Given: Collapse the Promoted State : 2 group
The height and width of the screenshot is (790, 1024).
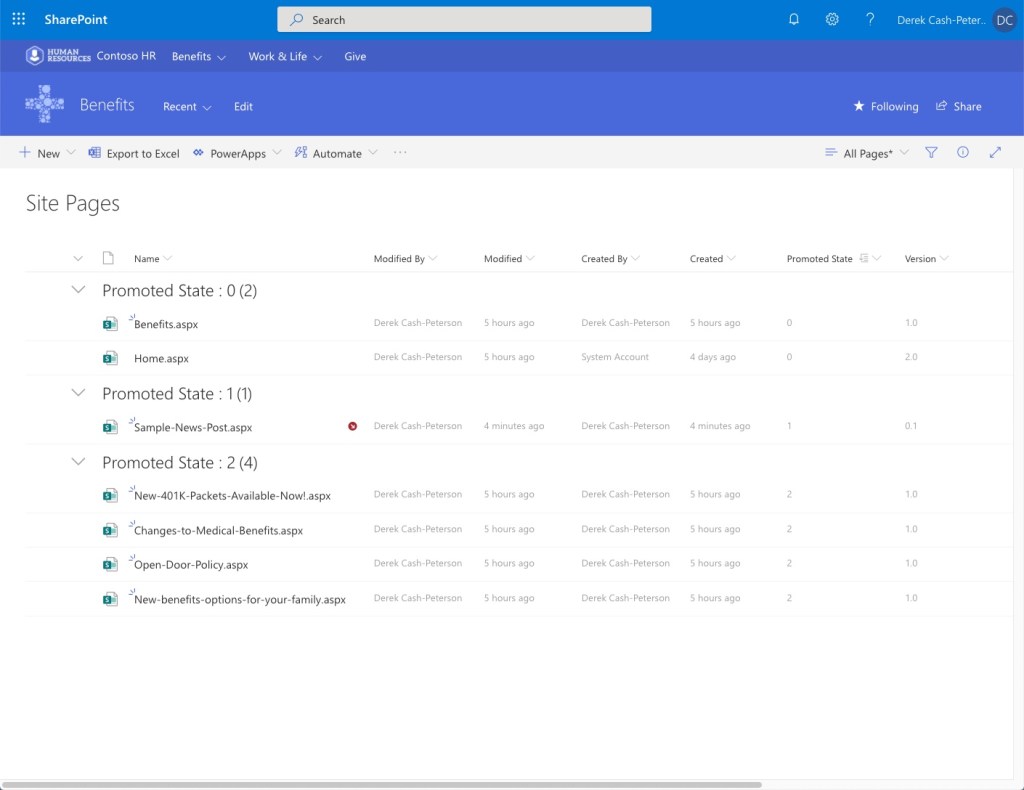Looking at the screenshot, I should [x=78, y=462].
